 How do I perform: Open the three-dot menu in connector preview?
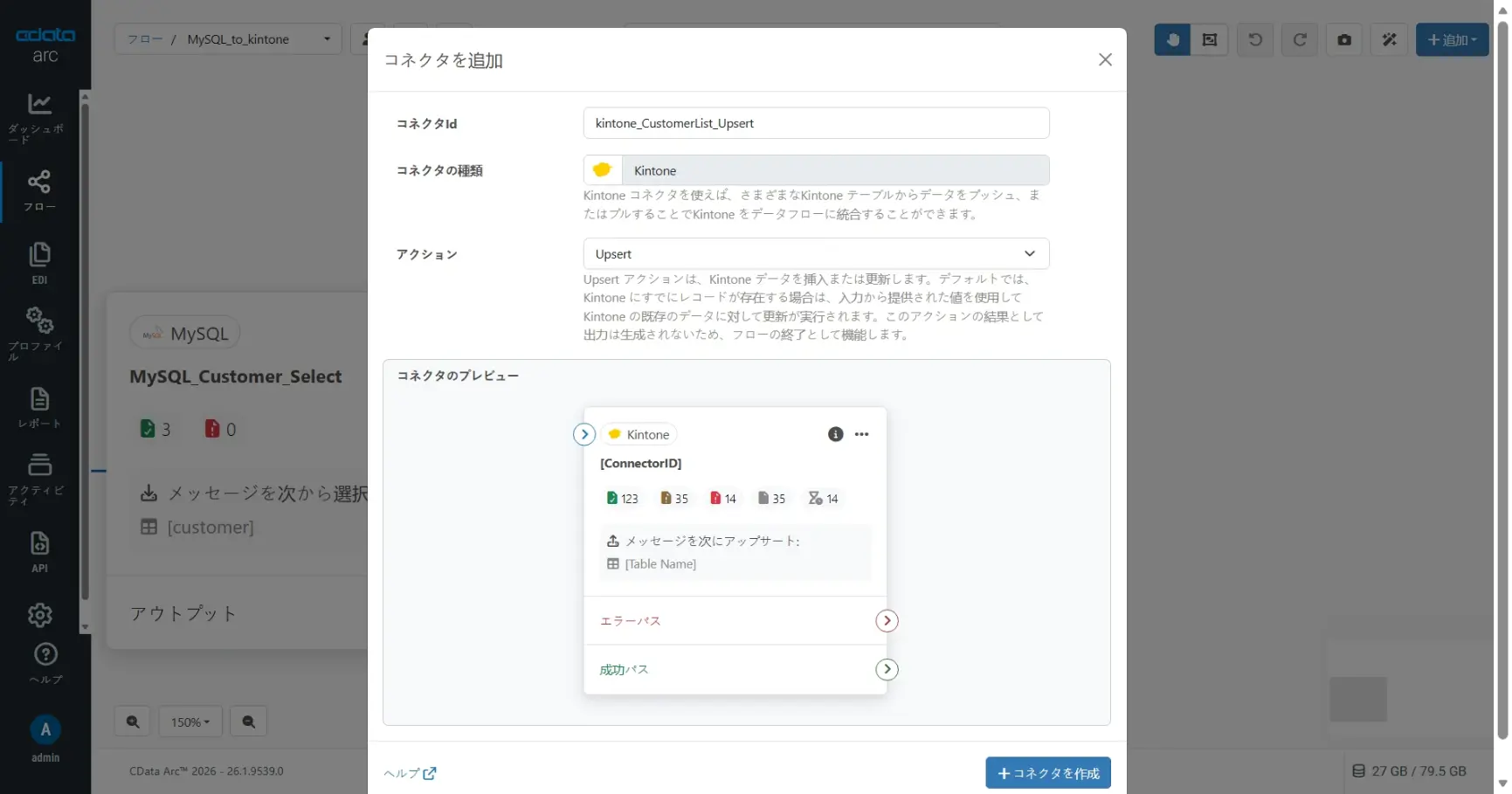[862, 434]
